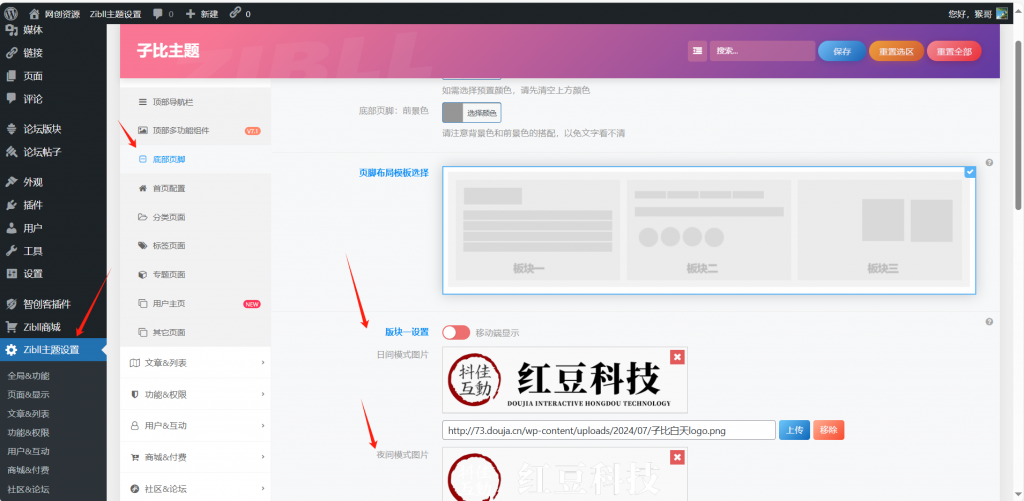The image size is (1024, 501).
Task: Click the 媒体 media icon in sidebar
Action: pos(11,29)
